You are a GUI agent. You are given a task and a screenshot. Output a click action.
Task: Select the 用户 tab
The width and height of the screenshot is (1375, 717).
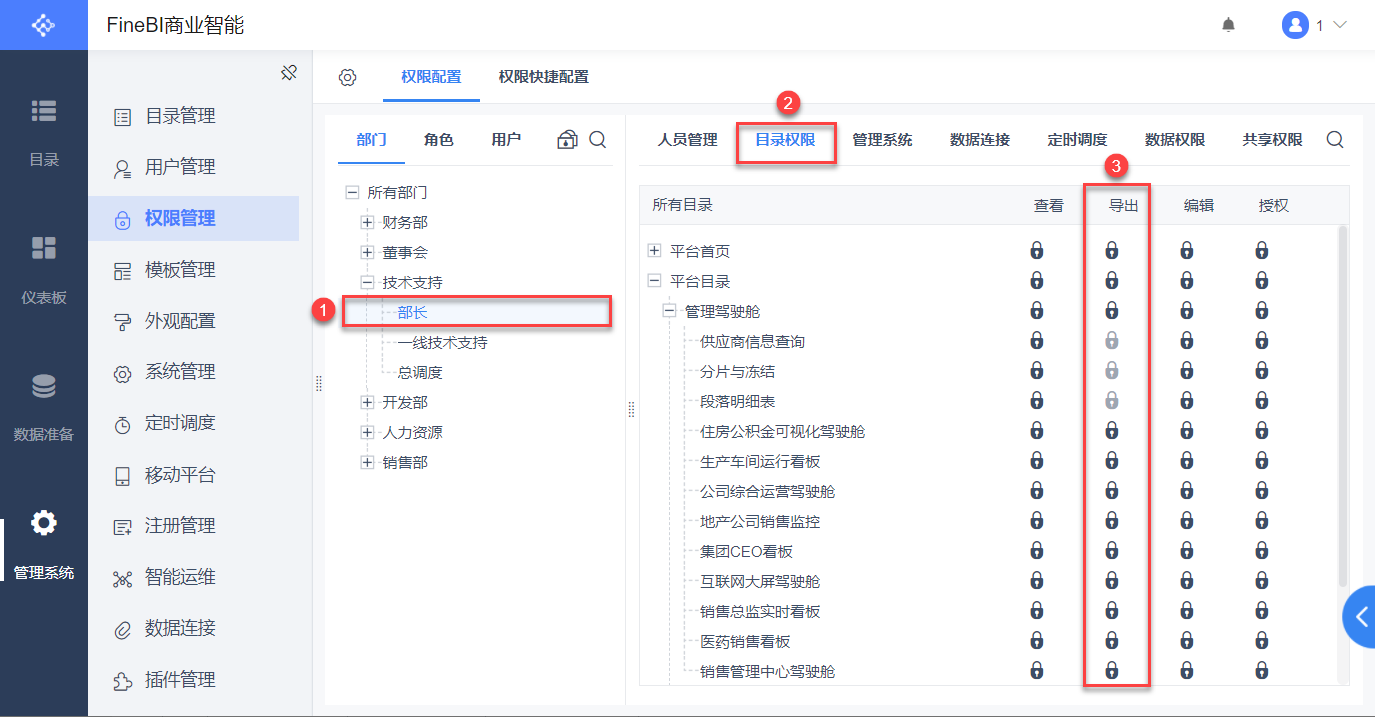[x=506, y=140]
